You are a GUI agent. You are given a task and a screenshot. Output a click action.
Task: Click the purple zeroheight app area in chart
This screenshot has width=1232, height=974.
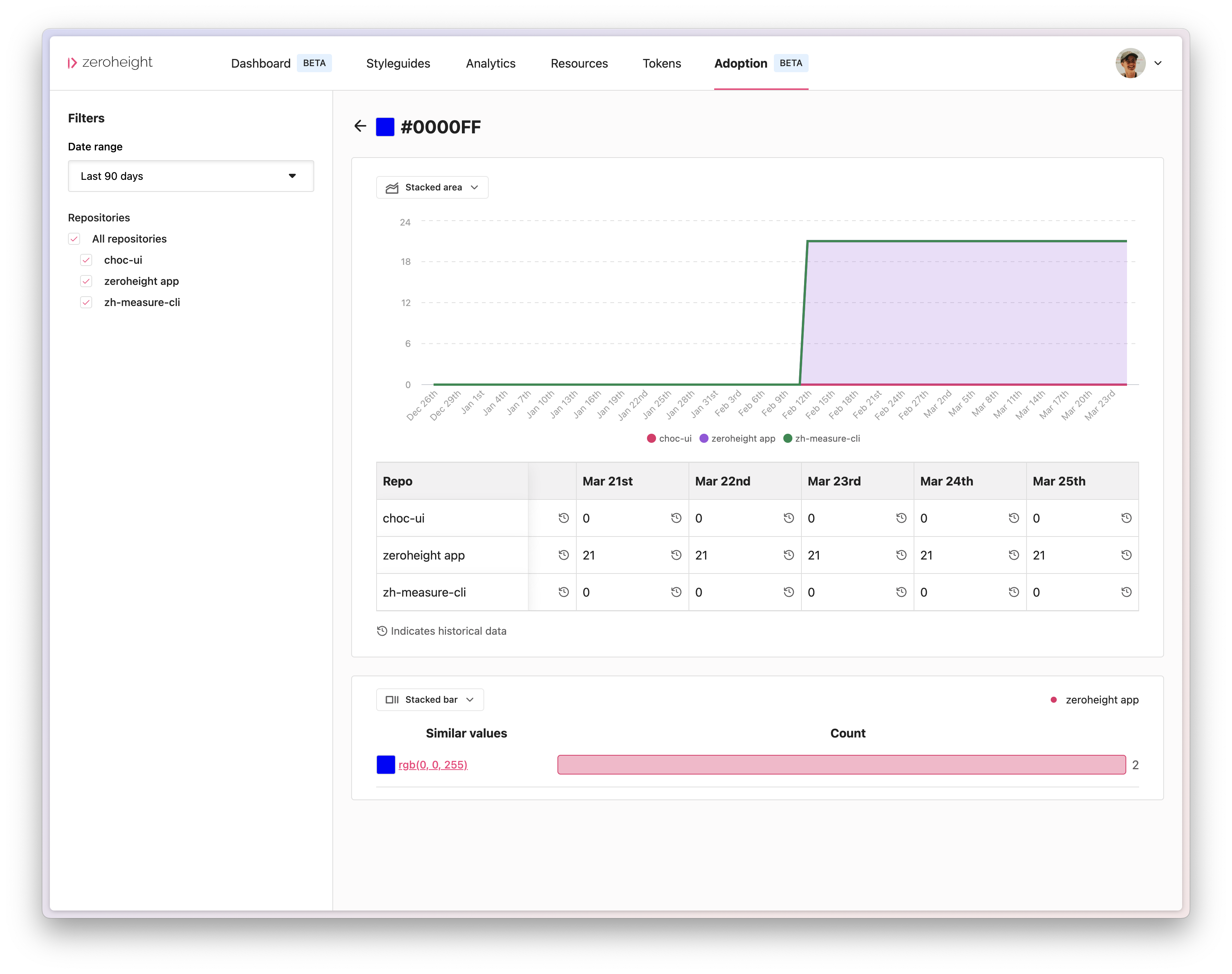(x=963, y=312)
